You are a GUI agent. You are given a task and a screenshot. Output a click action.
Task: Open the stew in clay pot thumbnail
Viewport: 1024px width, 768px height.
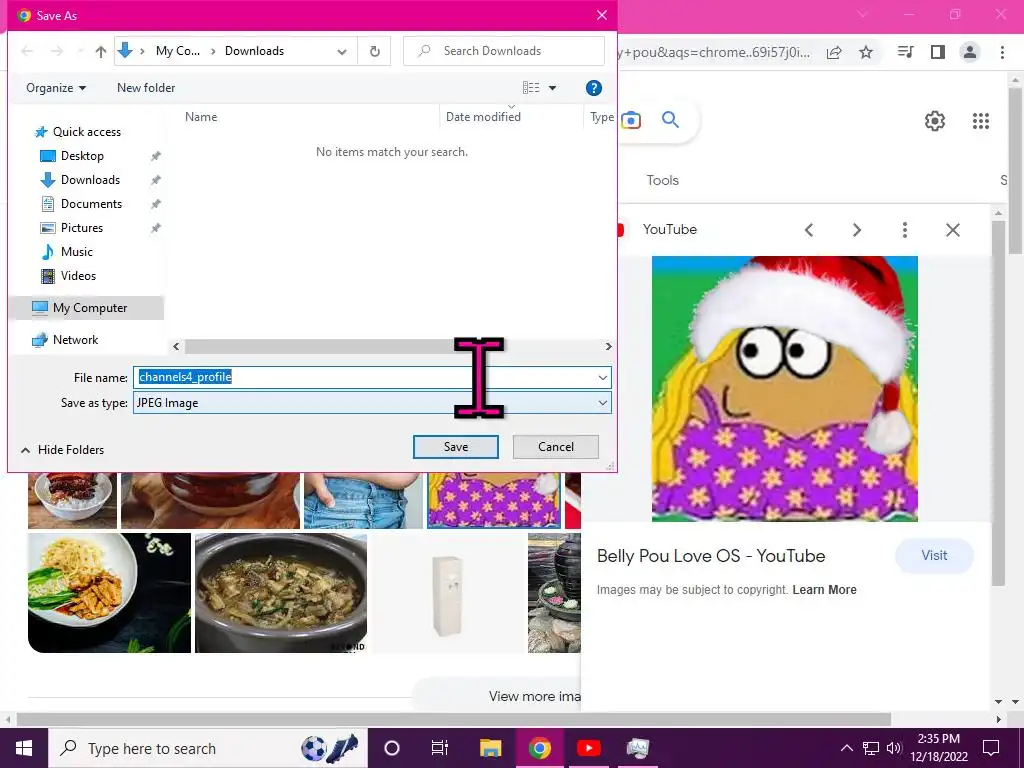281,592
